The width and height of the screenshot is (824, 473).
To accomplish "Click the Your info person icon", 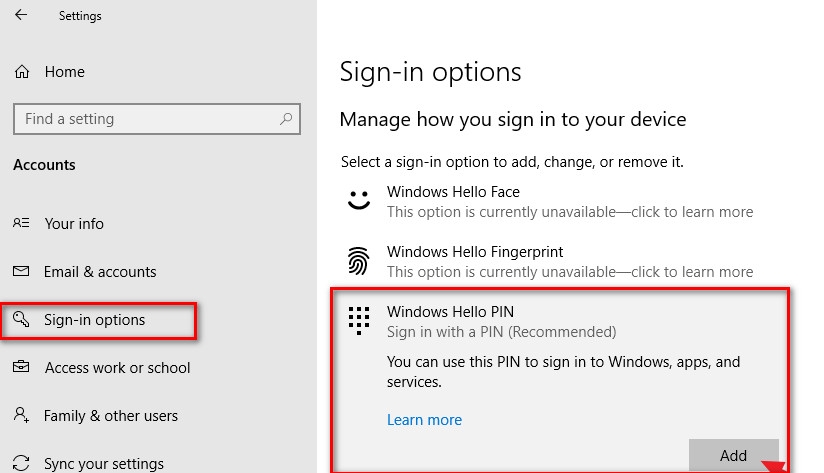I will click(21, 223).
